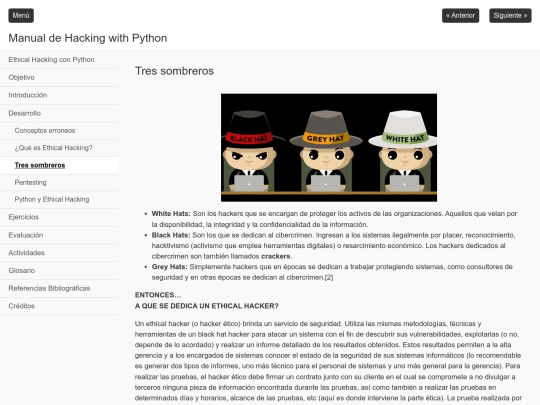Open the Actividades section

[x=59, y=253]
